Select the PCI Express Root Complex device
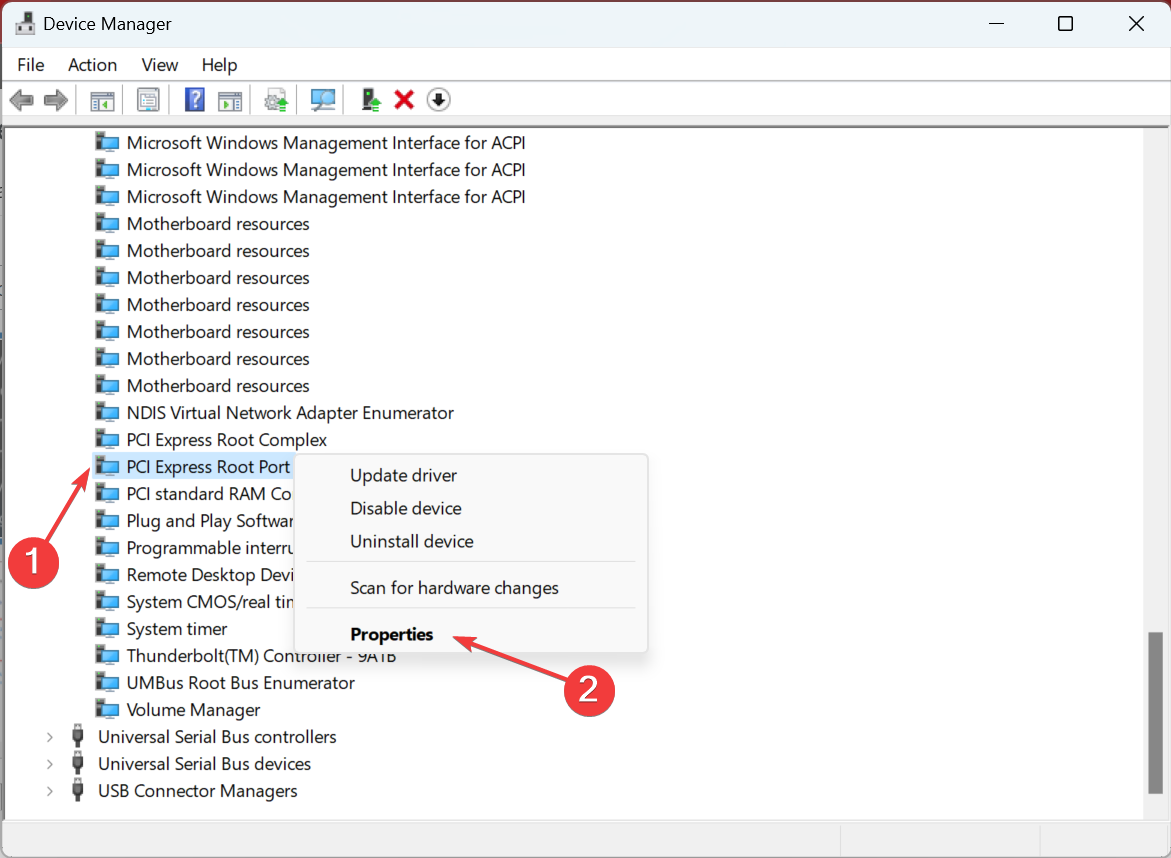This screenshot has width=1171, height=858. pos(226,440)
